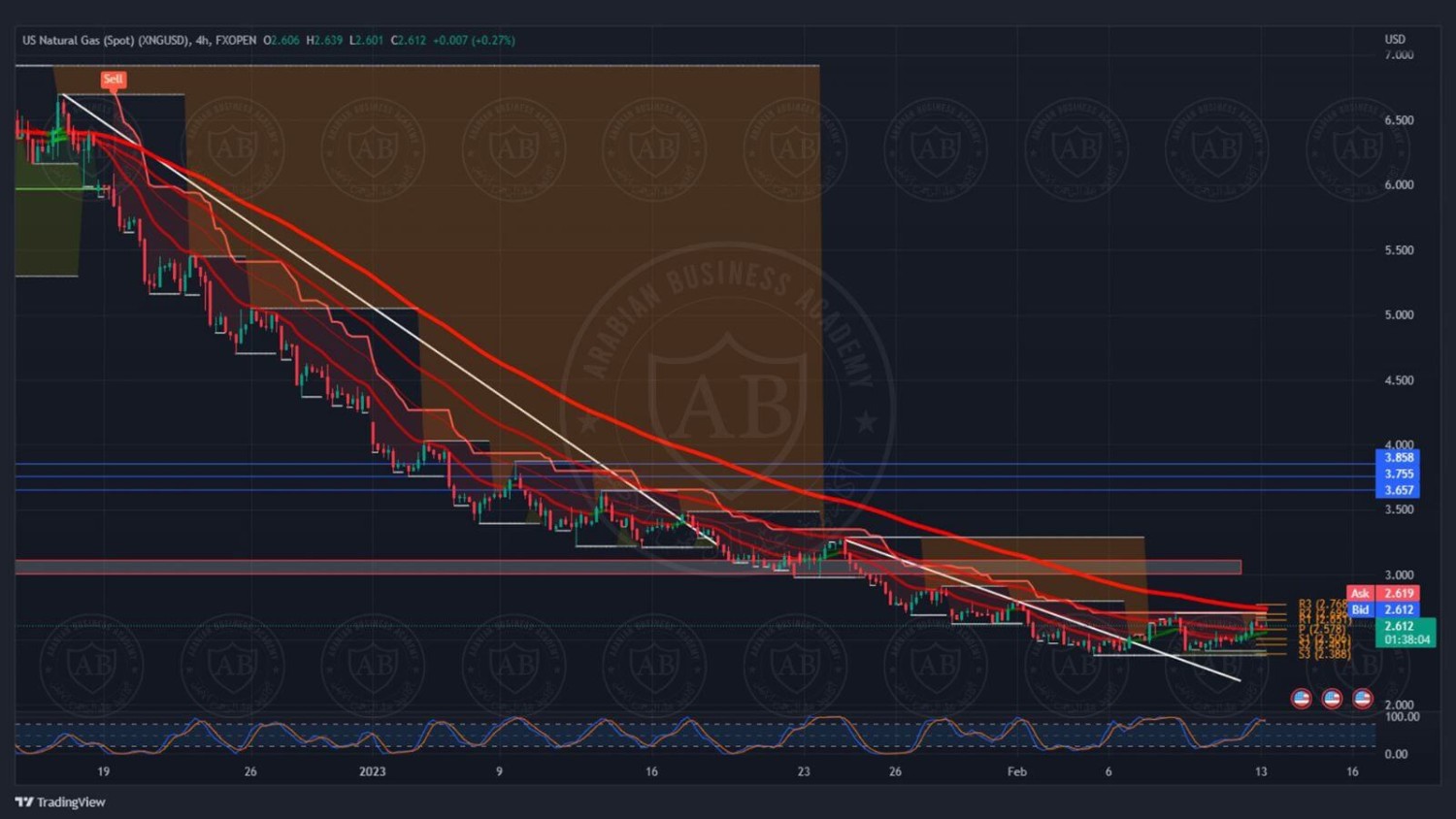Image resolution: width=1456 pixels, height=819 pixels.
Task: Click the 3.000 price axis label
Action: (1399, 574)
